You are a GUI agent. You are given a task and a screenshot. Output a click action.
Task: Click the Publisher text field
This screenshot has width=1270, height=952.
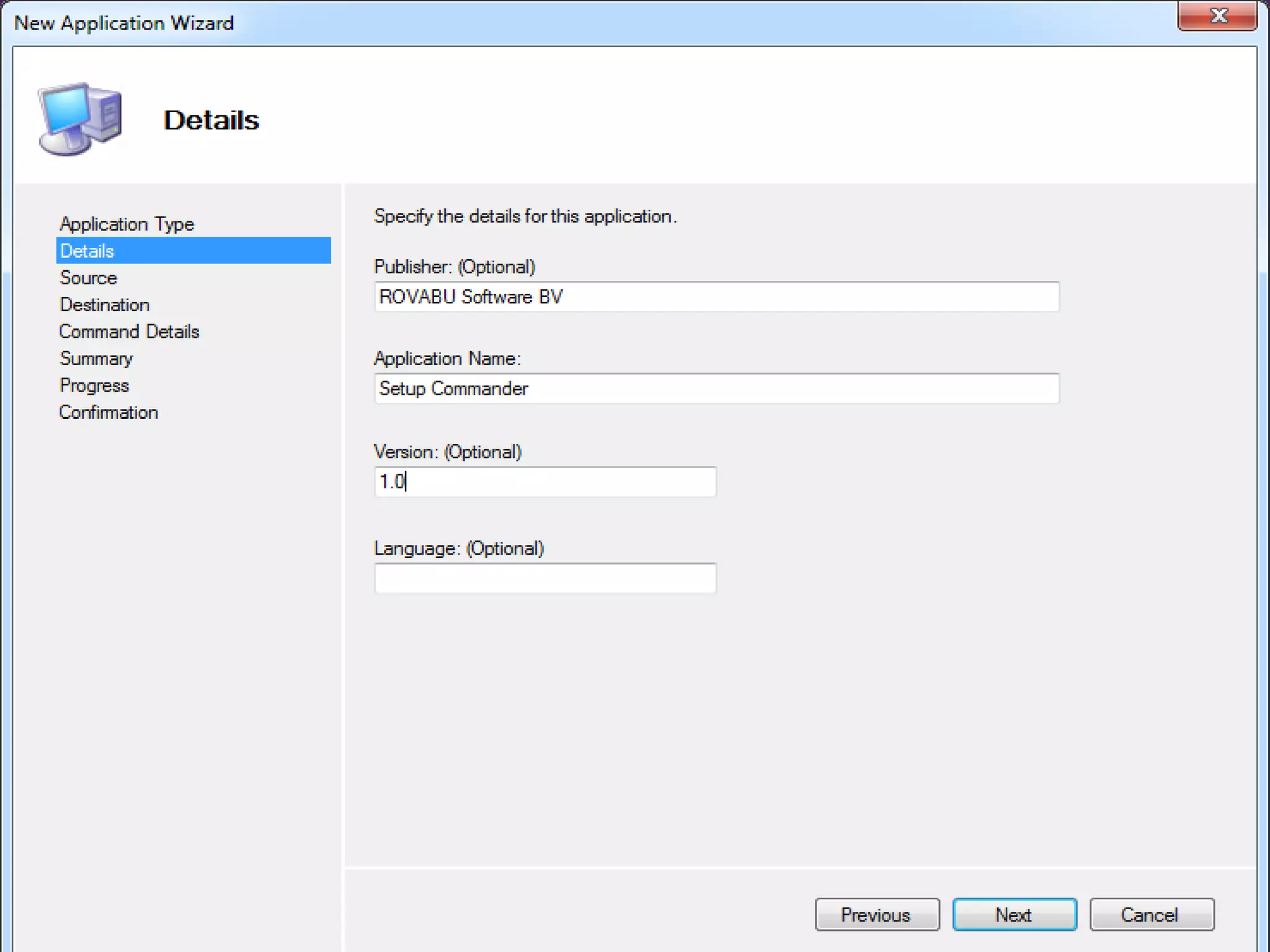[x=716, y=297]
